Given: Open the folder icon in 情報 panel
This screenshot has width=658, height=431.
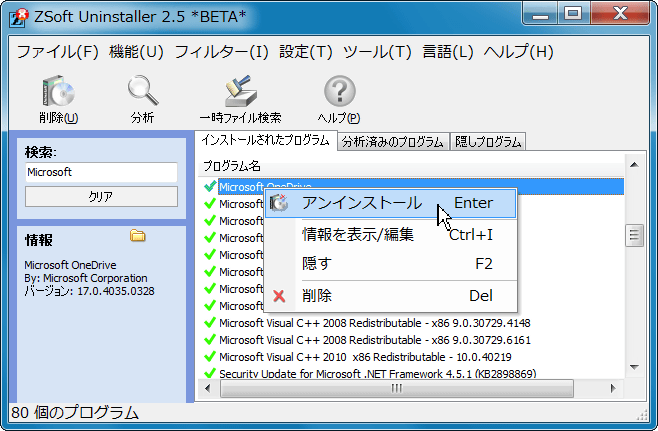Looking at the screenshot, I should tap(138, 236).
